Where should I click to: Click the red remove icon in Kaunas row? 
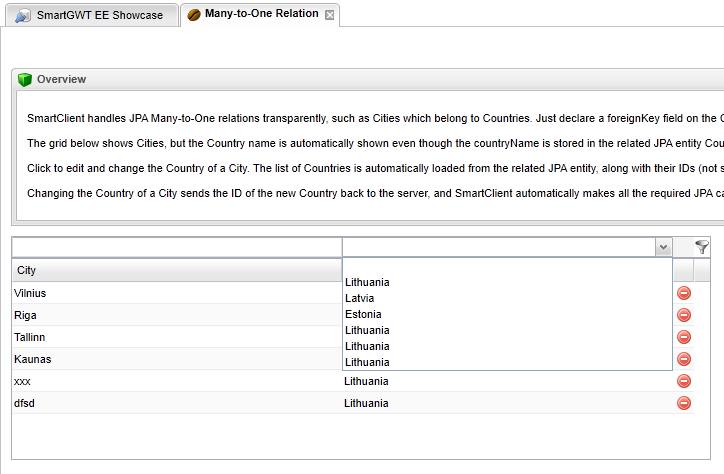point(684,359)
